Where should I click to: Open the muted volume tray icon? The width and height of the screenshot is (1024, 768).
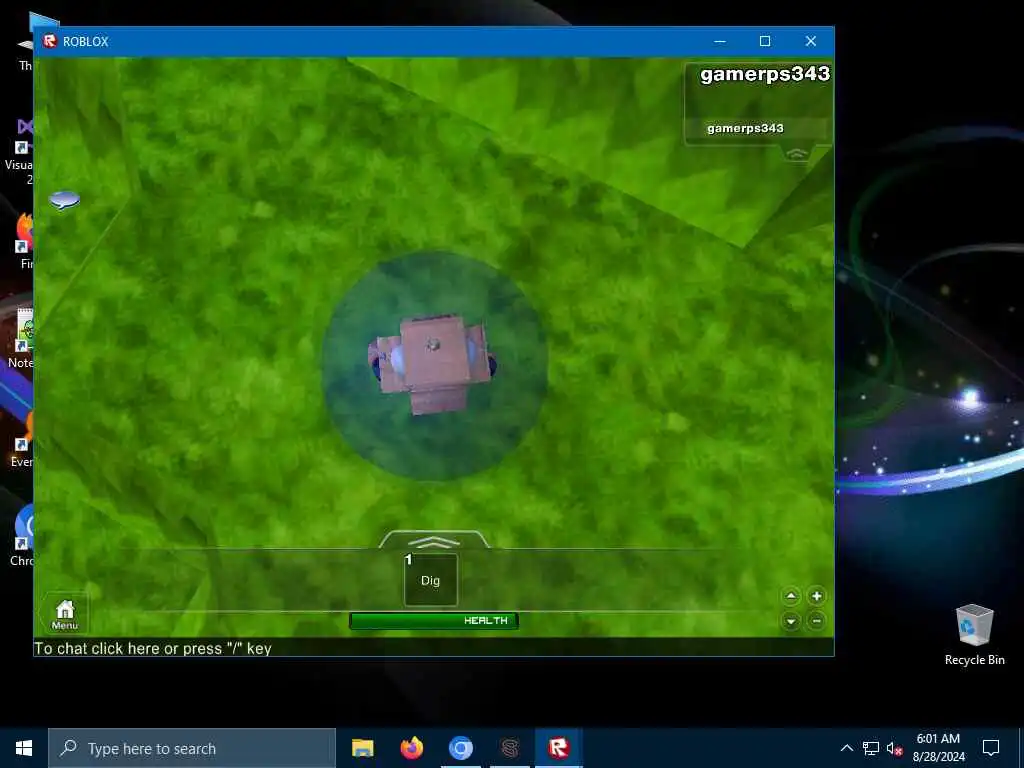(x=894, y=748)
